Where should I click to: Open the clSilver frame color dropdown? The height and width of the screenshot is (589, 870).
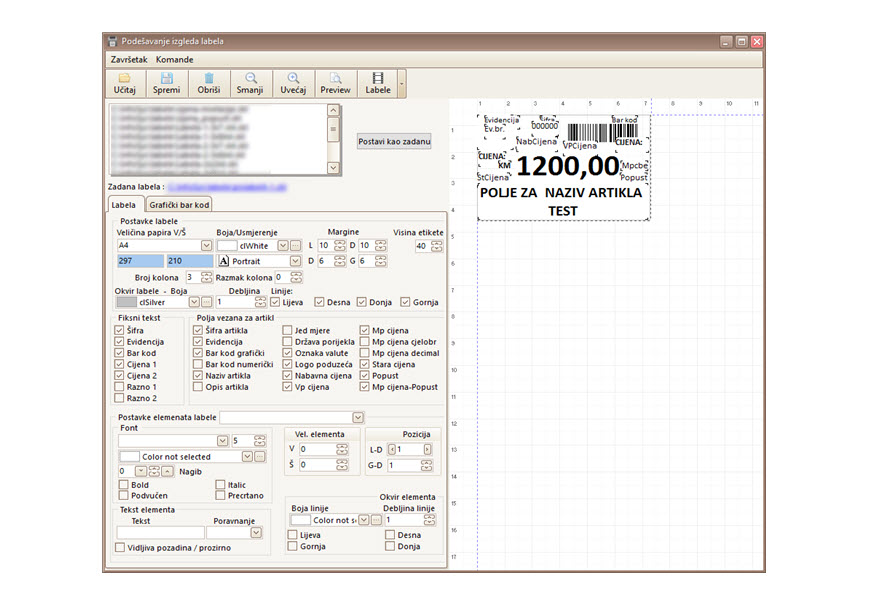[x=194, y=302]
